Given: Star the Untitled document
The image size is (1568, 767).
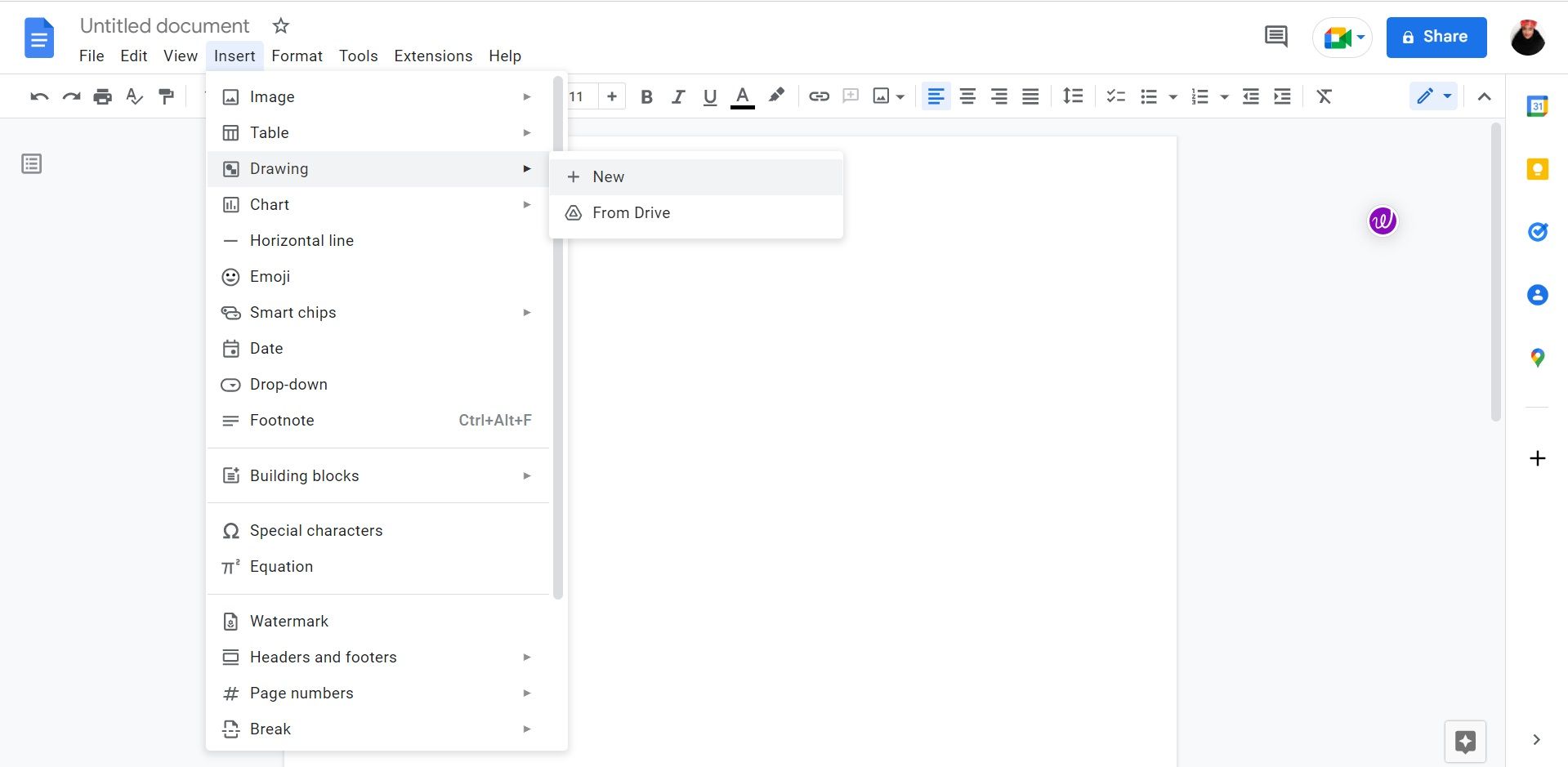Looking at the screenshot, I should tap(280, 25).
